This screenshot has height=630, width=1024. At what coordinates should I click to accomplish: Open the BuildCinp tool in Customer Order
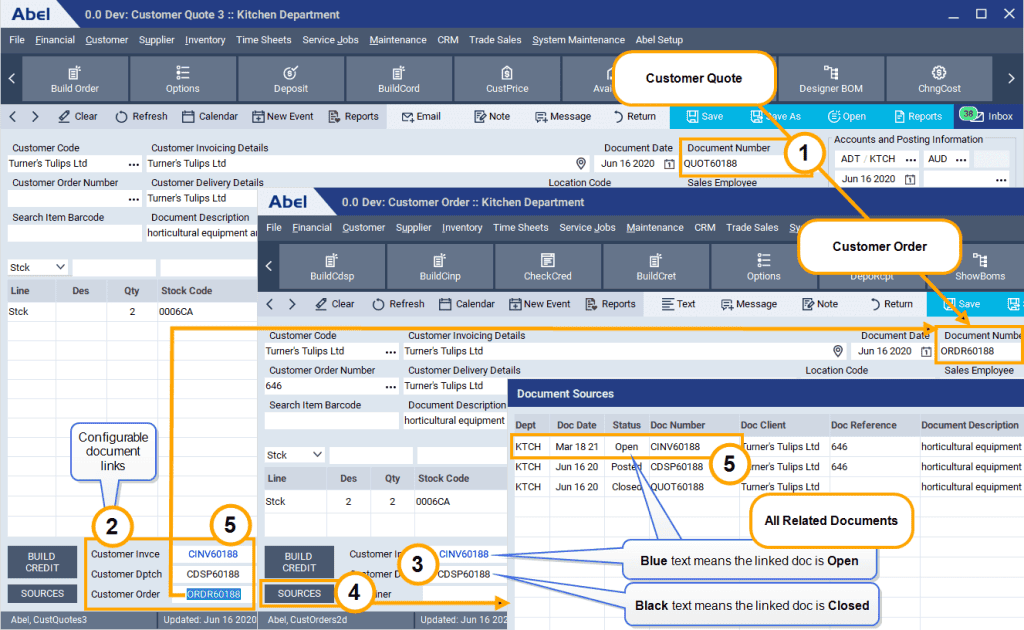(x=440, y=266)
